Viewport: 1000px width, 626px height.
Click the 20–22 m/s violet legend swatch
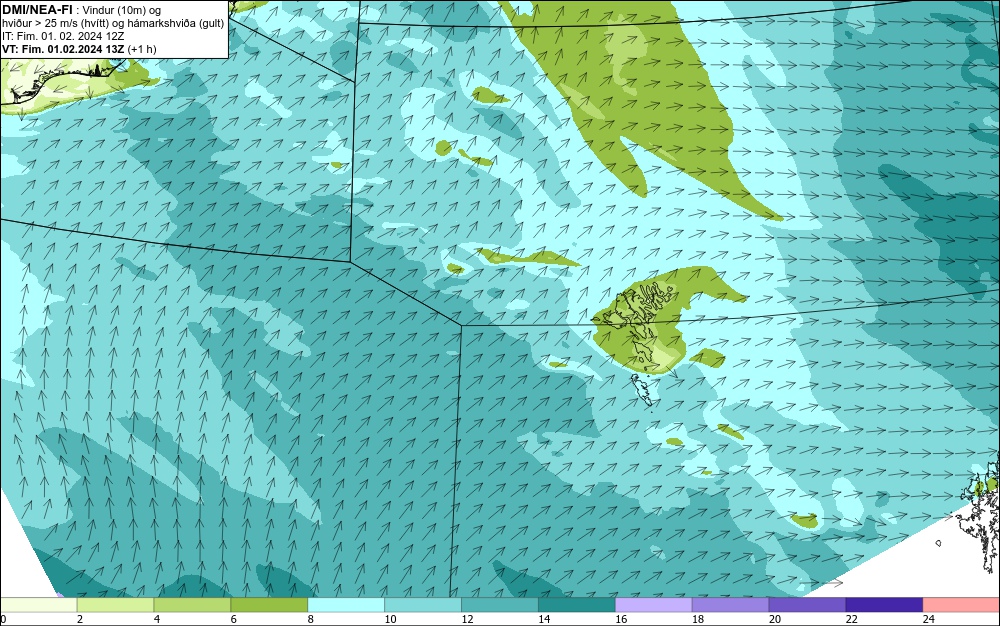pyautogui.click(x=807, y=604)
